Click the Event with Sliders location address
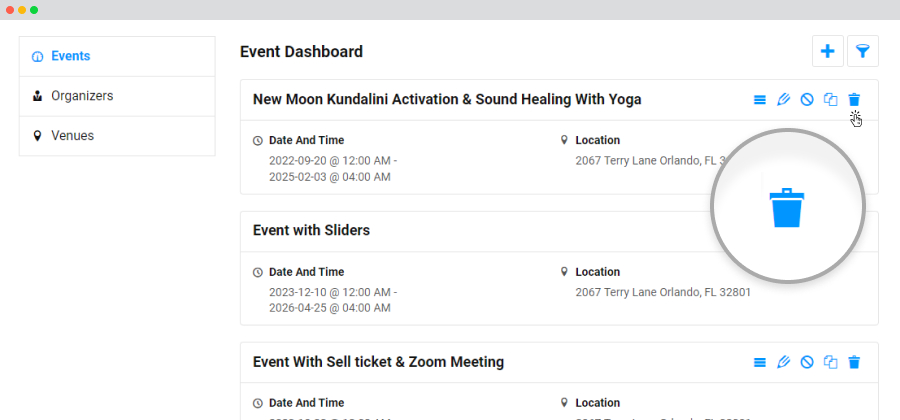The height and width of the screenshot is (420, 900). [x=663, y=292]
